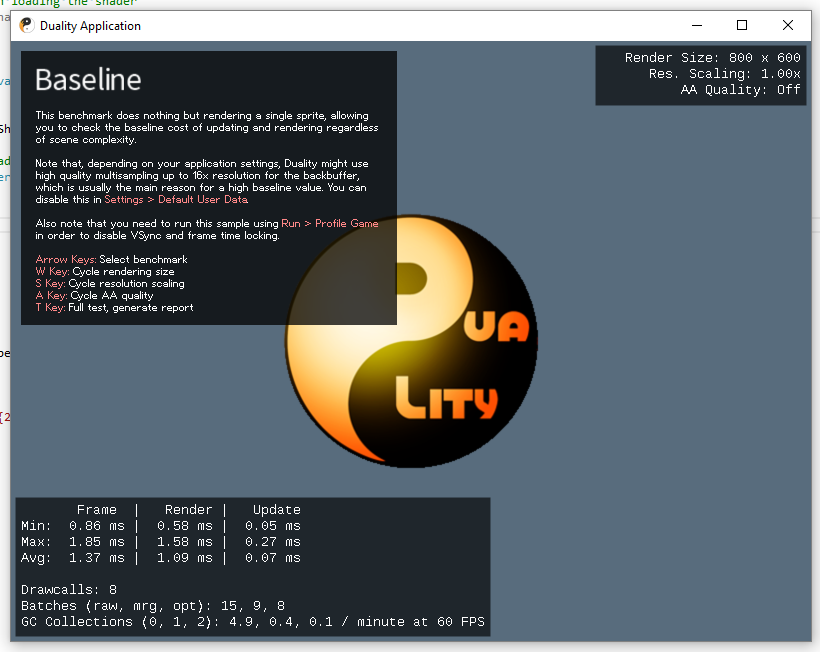
Task: Click the Min frame time 0.86 ms
Action: (x=97, y=526)
